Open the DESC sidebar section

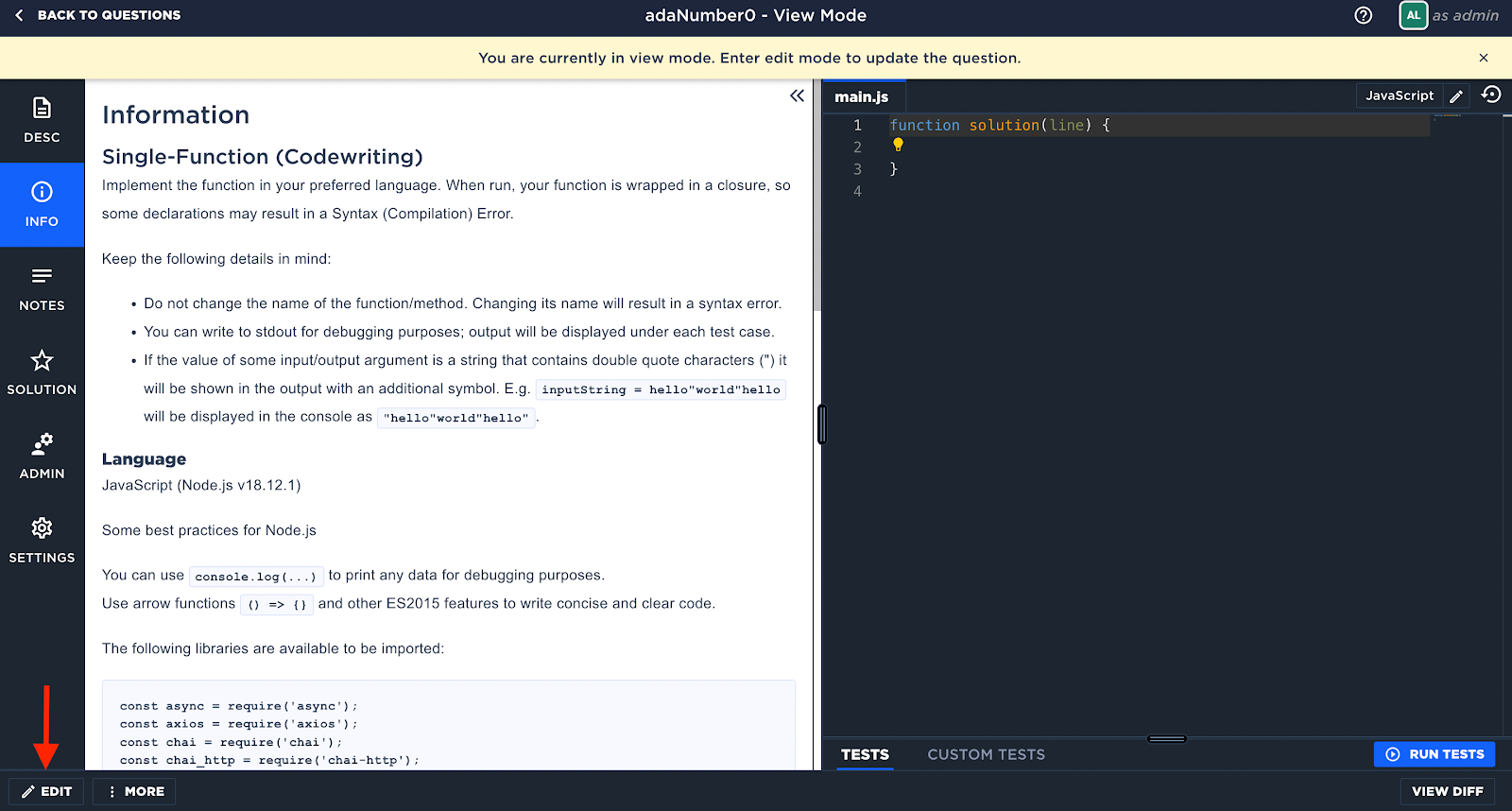point(42,120)
